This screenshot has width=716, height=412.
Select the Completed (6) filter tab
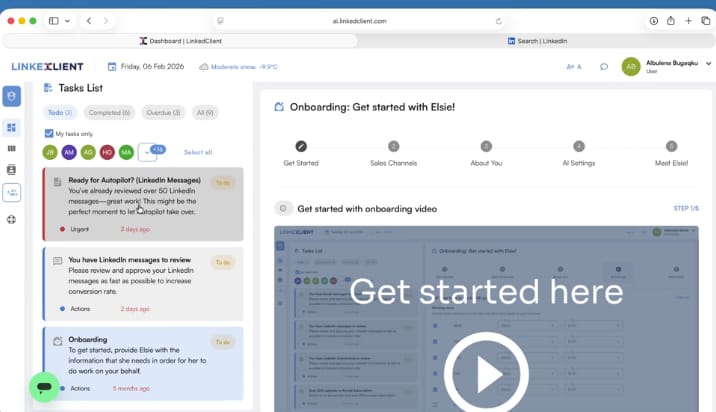coord(109,112)
